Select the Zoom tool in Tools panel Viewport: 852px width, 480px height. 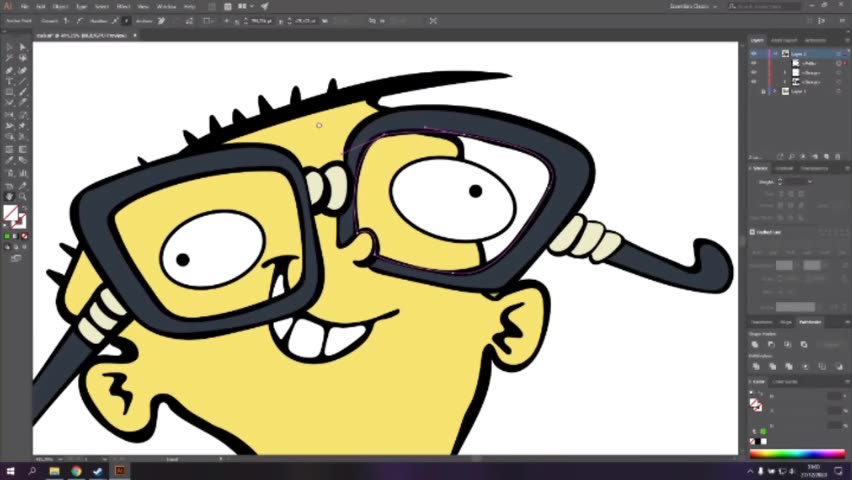tap(23, 196)
